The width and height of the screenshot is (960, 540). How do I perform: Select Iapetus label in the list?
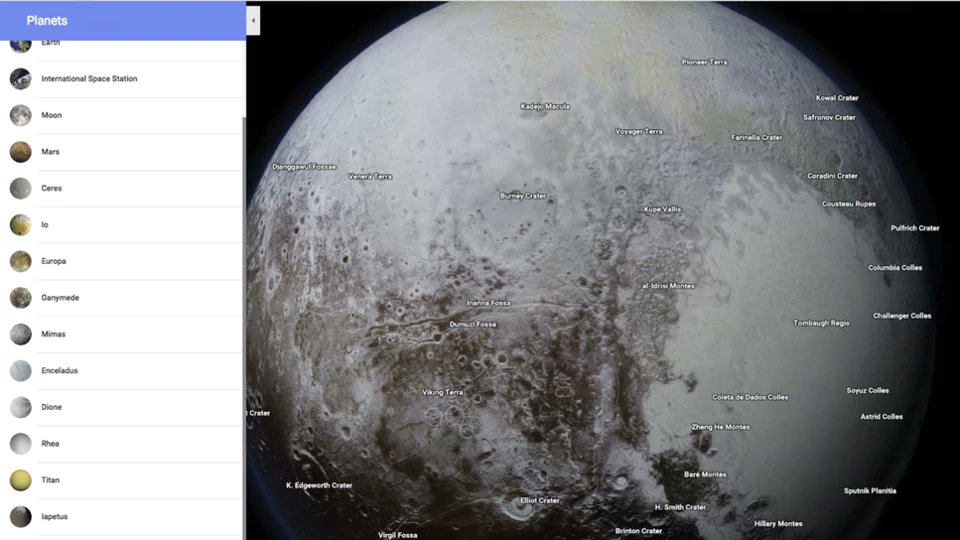coord(54,517)
